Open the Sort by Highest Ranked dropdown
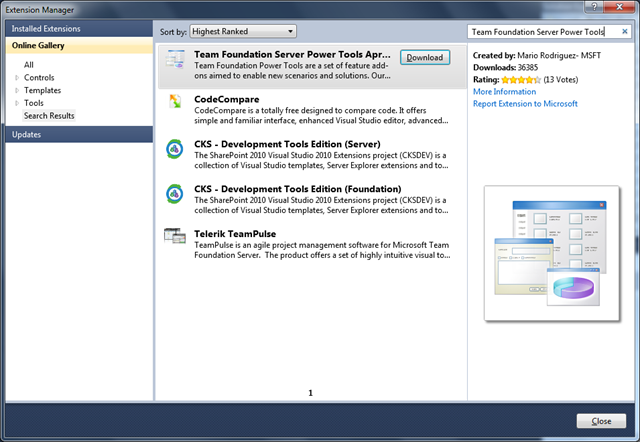This screenshot has height=442, width=640. click(x=242, y=32)
